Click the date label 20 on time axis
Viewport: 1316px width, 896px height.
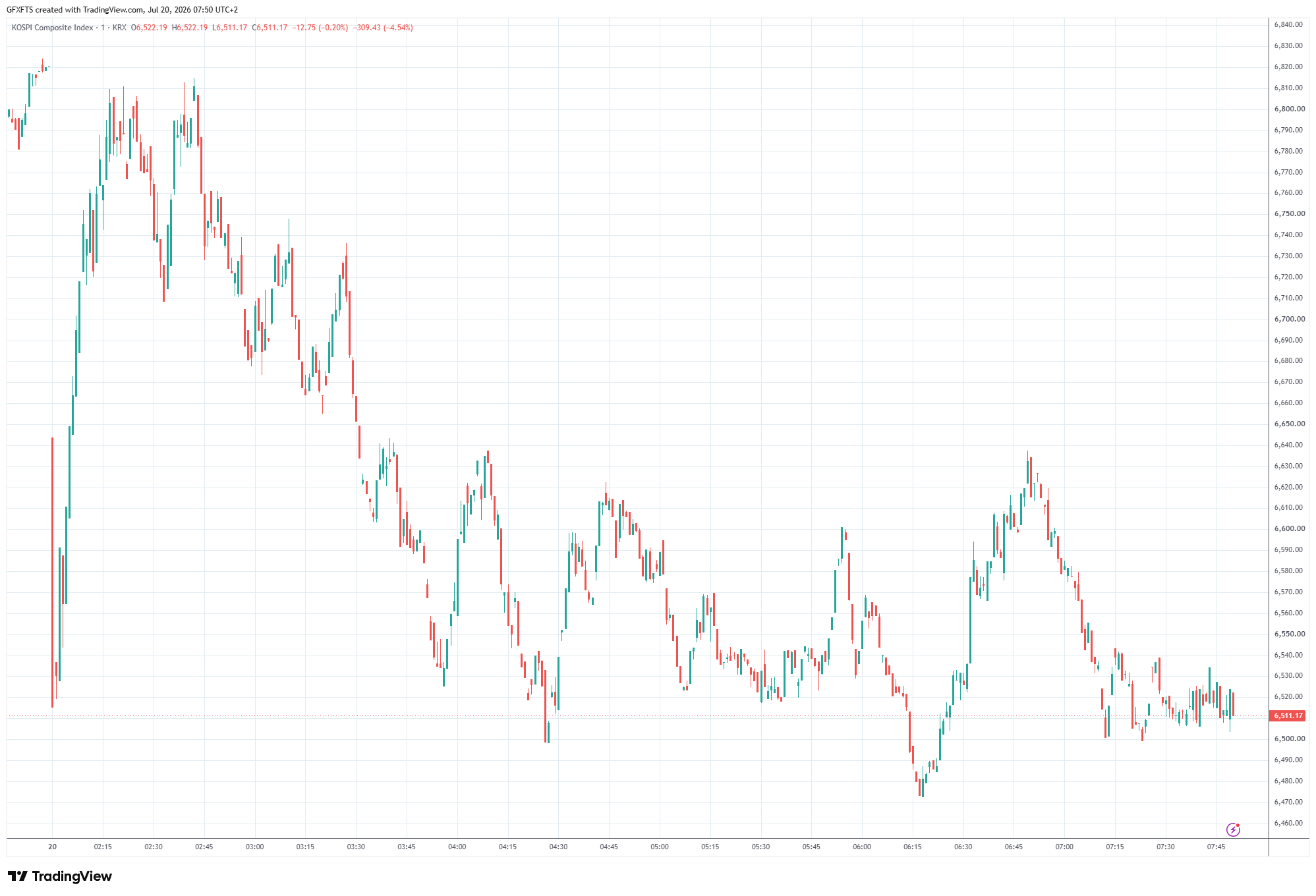(53, 847)
